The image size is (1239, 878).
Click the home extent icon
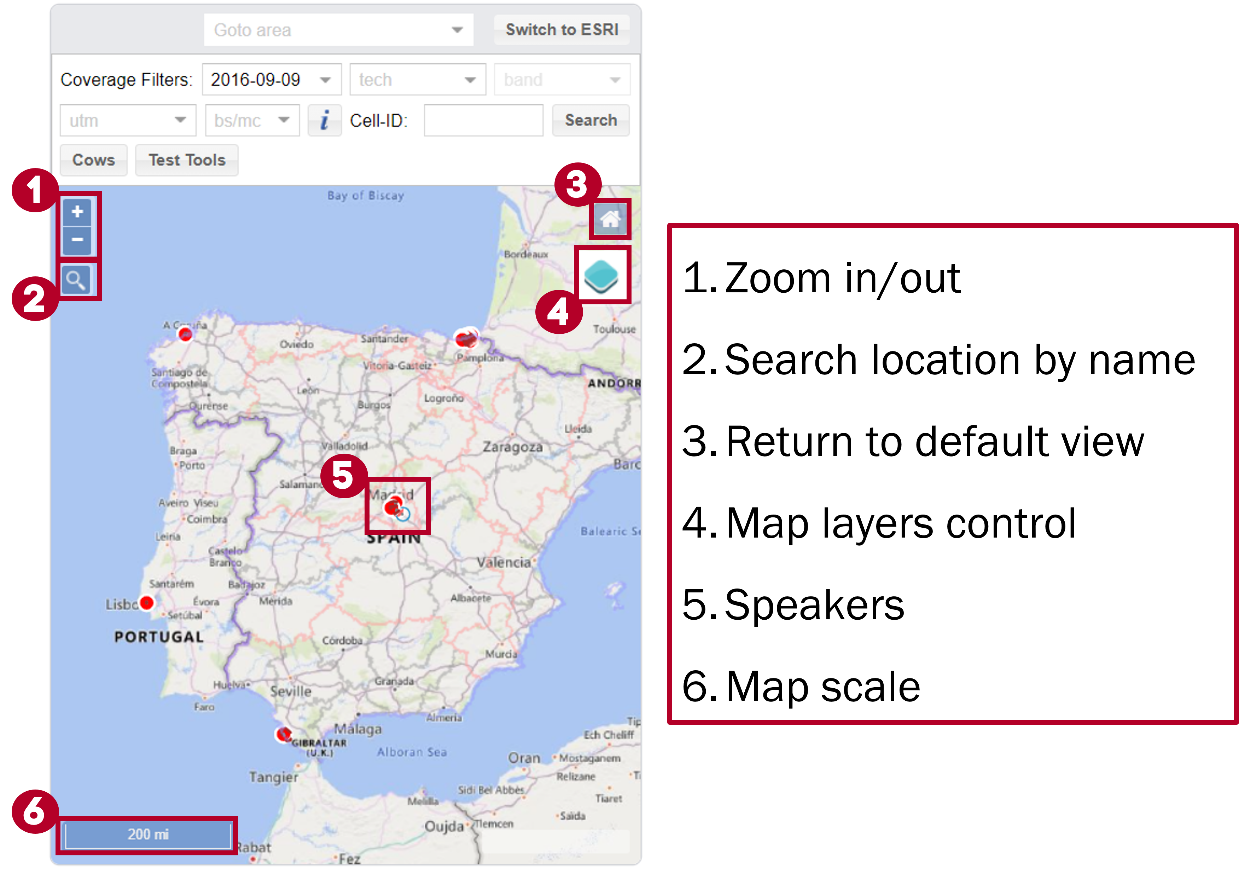(x=610, y=219)
